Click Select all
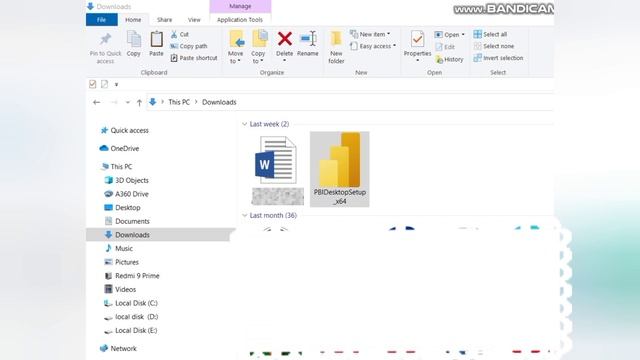The width and height of the screenshot is (640, 360). click(x=490, y=34)
